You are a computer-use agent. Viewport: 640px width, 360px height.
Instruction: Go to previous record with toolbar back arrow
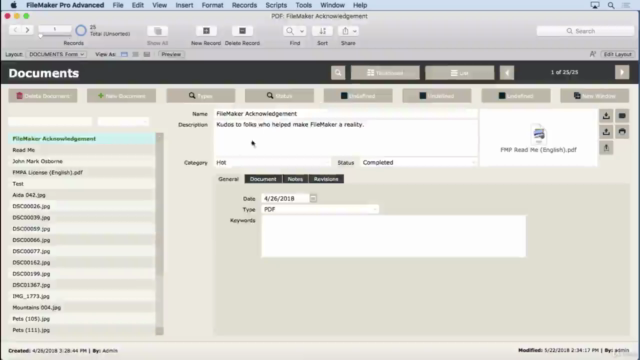coord(16,30)
